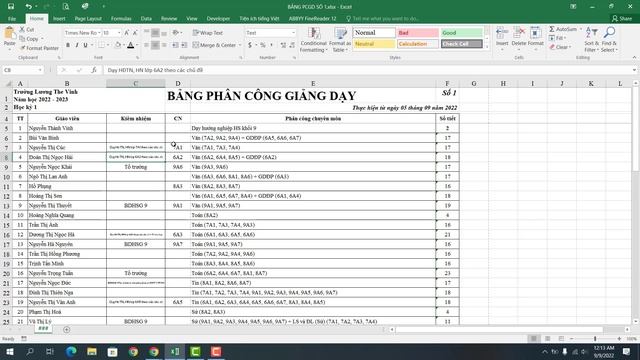Insert cells from Cells group
This screenshot has height=360, width=640.
click(x=502, y=39)
